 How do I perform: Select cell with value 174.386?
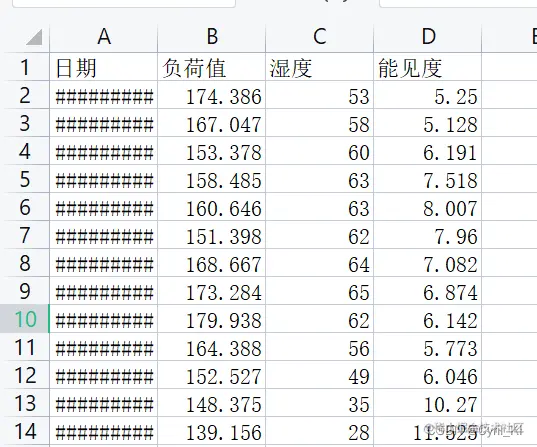[211, 95]
